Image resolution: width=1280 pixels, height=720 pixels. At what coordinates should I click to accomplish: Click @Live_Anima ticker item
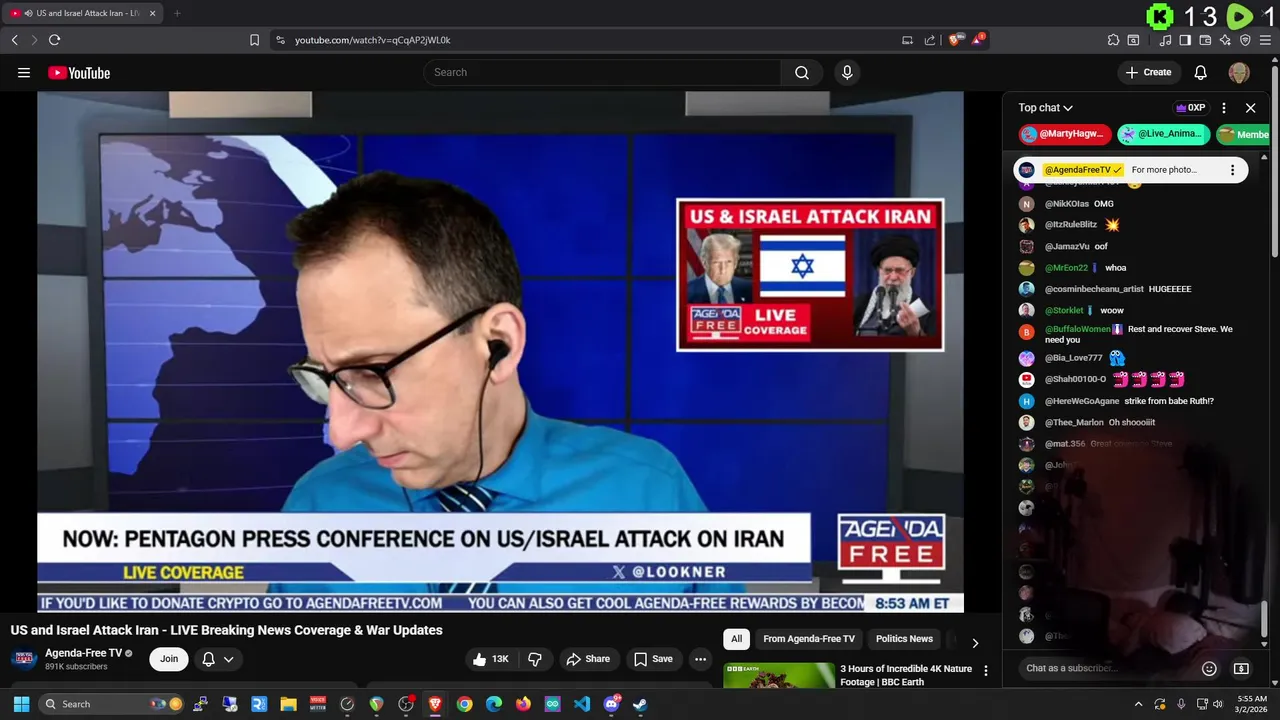pyautogui.click(x=1164, y=134)
